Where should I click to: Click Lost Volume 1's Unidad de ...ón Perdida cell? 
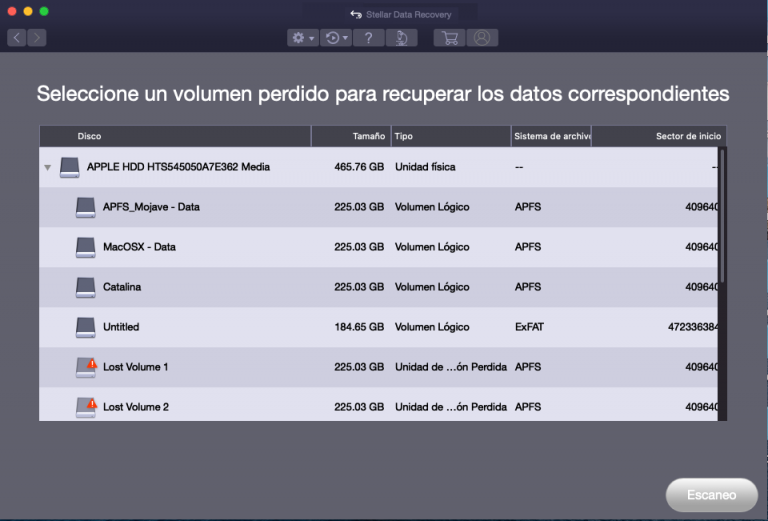(451, 367)
